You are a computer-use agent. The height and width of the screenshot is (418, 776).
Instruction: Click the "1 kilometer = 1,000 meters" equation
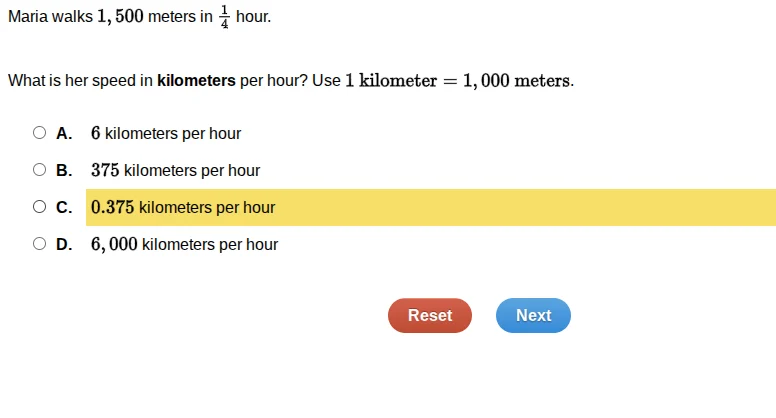[457, 80]
